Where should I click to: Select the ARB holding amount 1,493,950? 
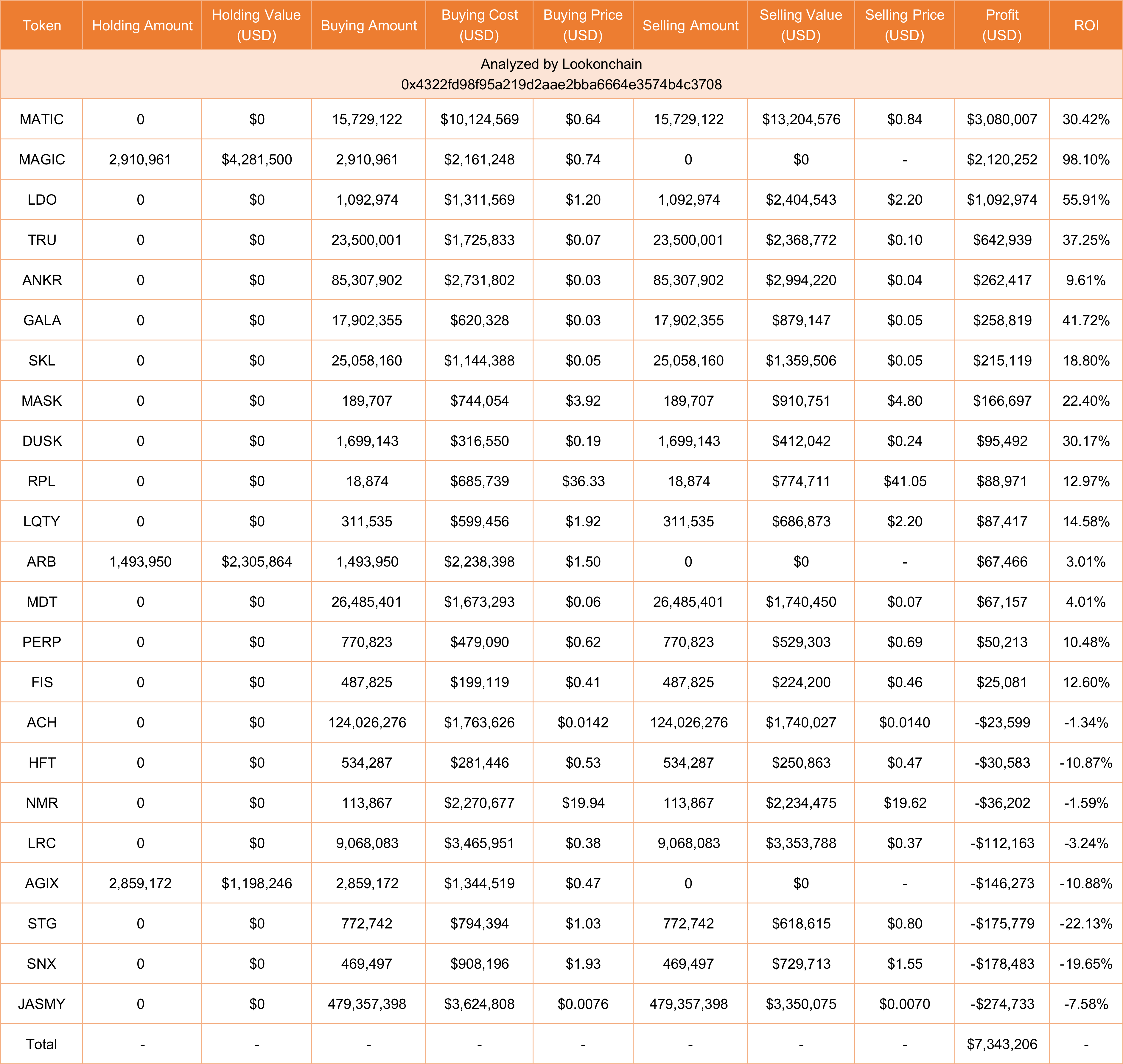(140, 561)
